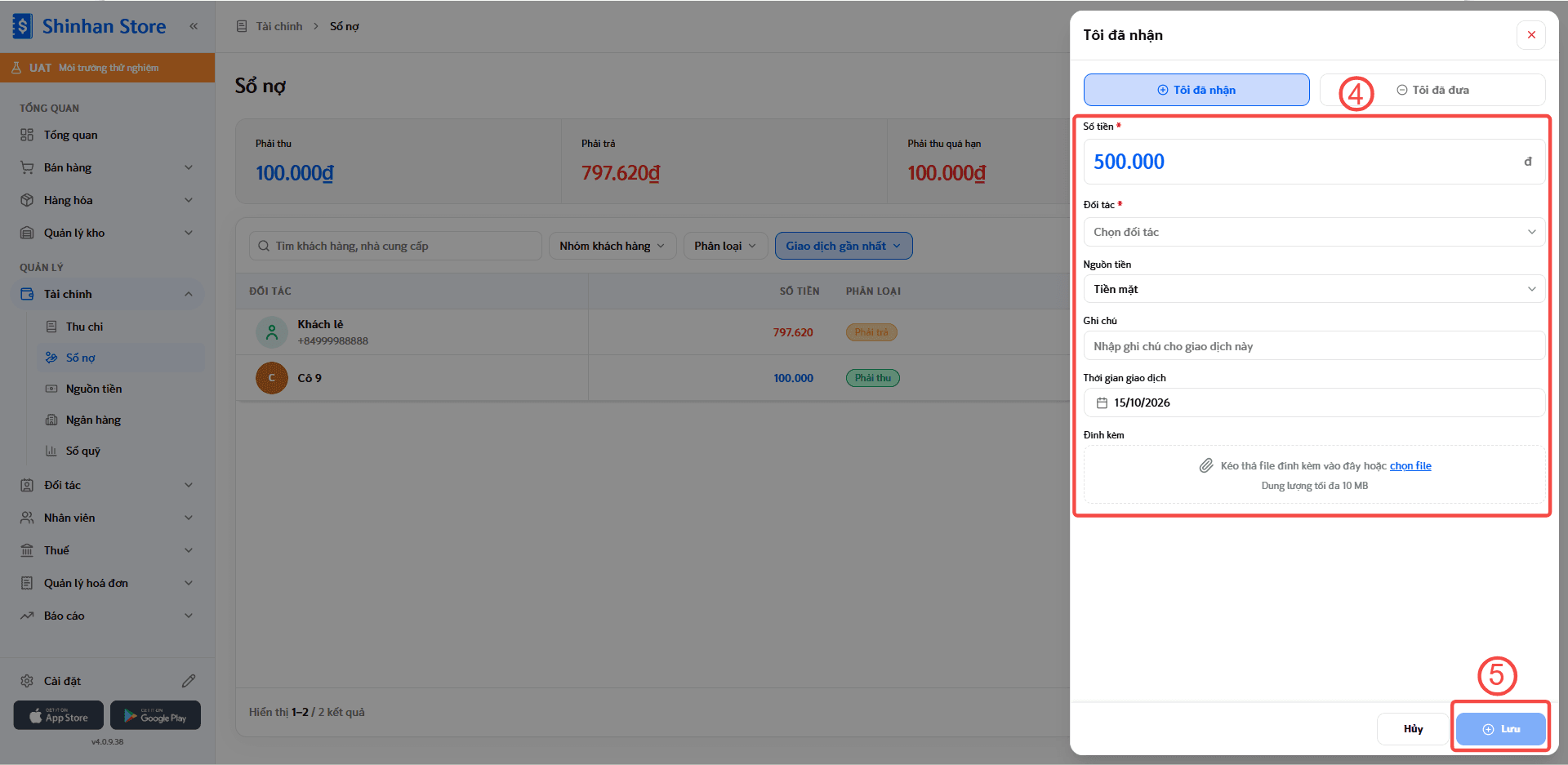Select the Sổ nợ submenu item

click(x=120, y=358)
